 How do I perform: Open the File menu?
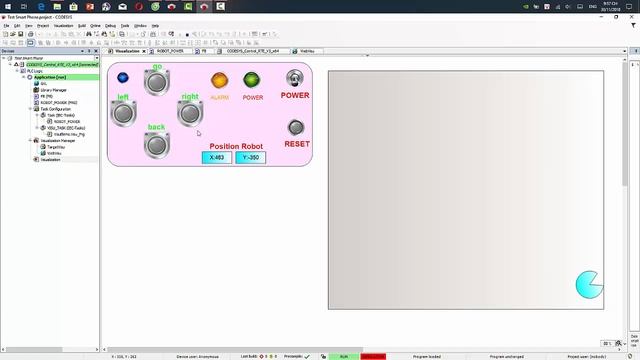[x=6, y=26]
